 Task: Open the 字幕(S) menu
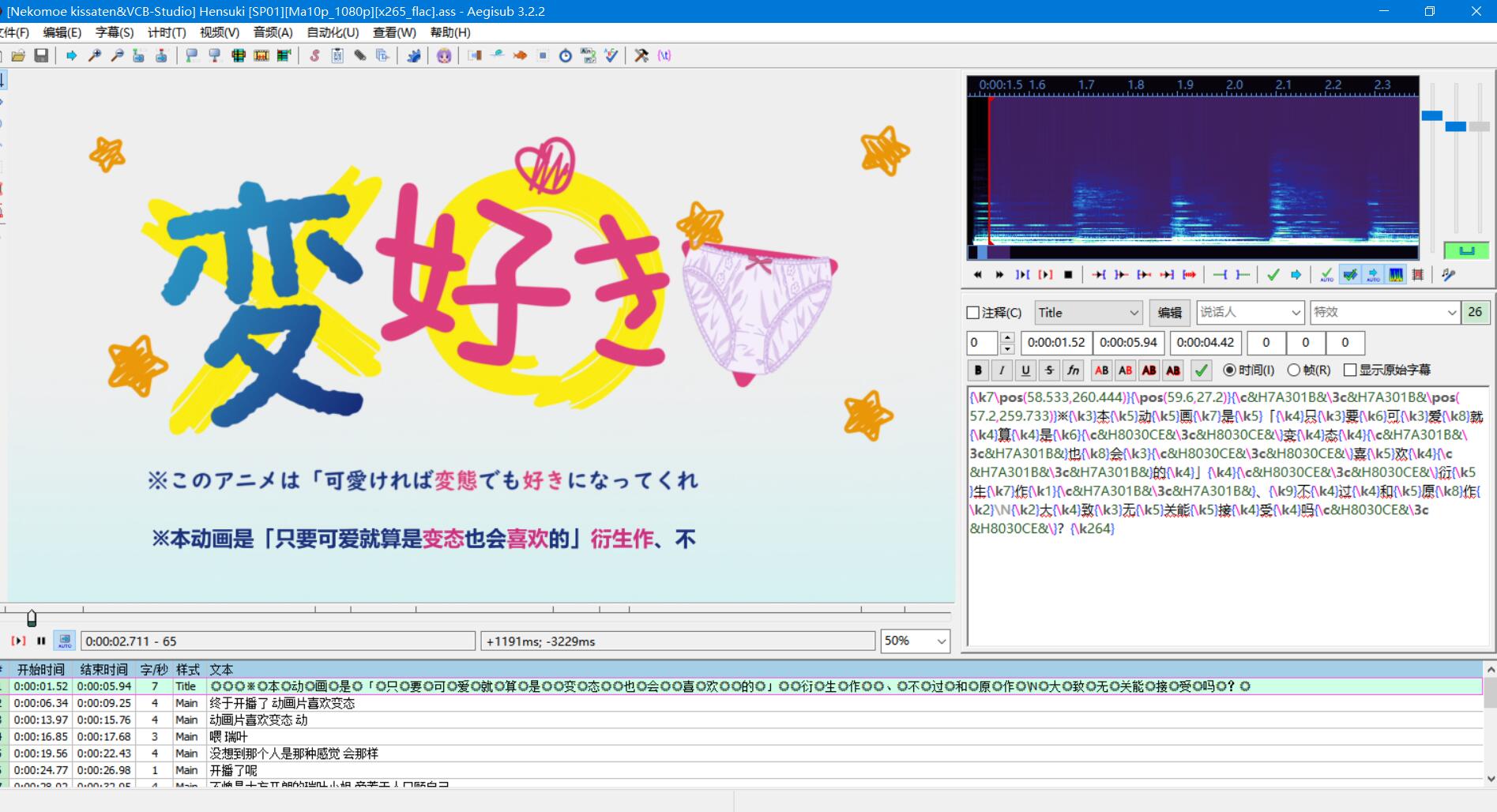point(115,32)
